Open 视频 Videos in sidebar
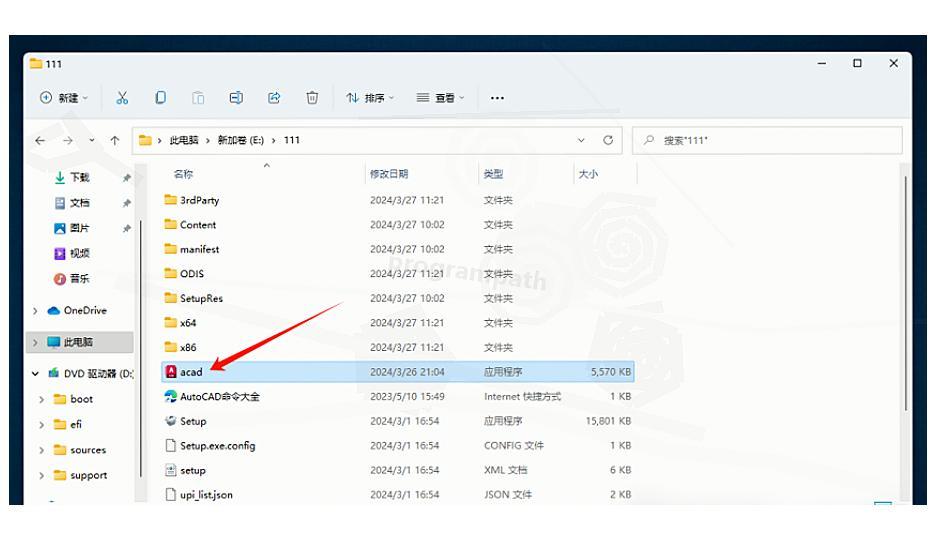The image size is (937, 541). [79, 253]
